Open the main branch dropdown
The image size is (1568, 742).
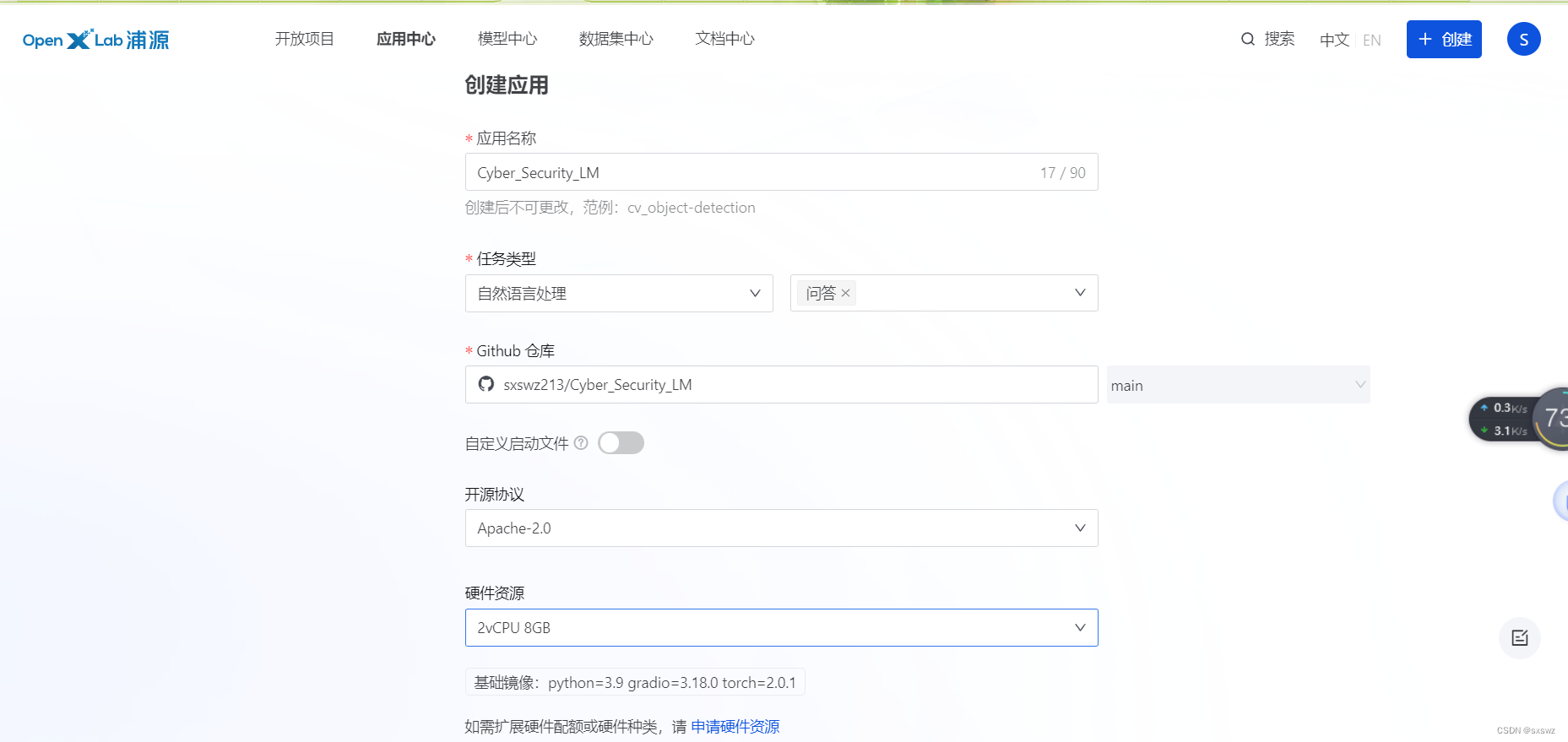pos(1238,385)
